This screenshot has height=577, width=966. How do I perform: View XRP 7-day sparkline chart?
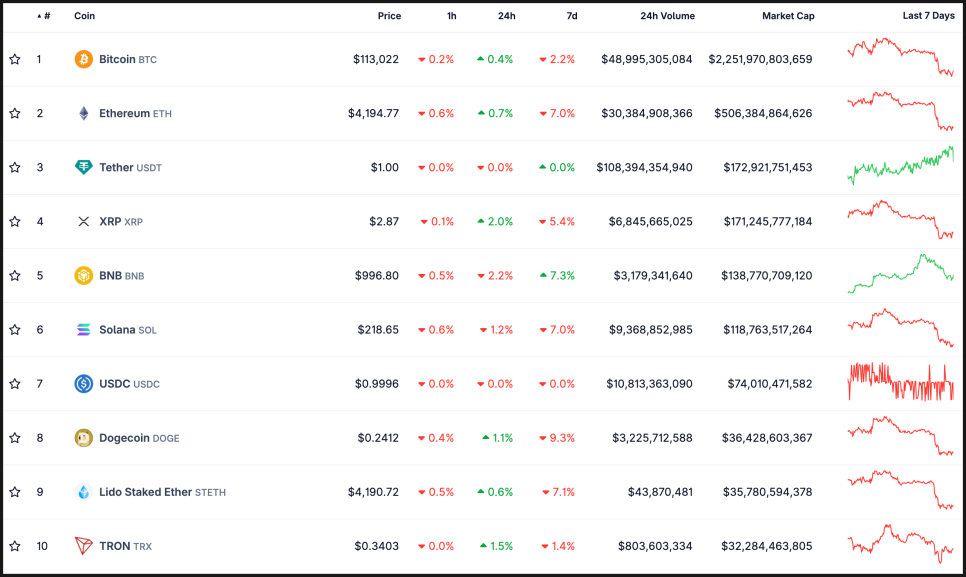(x=901, y=220)
